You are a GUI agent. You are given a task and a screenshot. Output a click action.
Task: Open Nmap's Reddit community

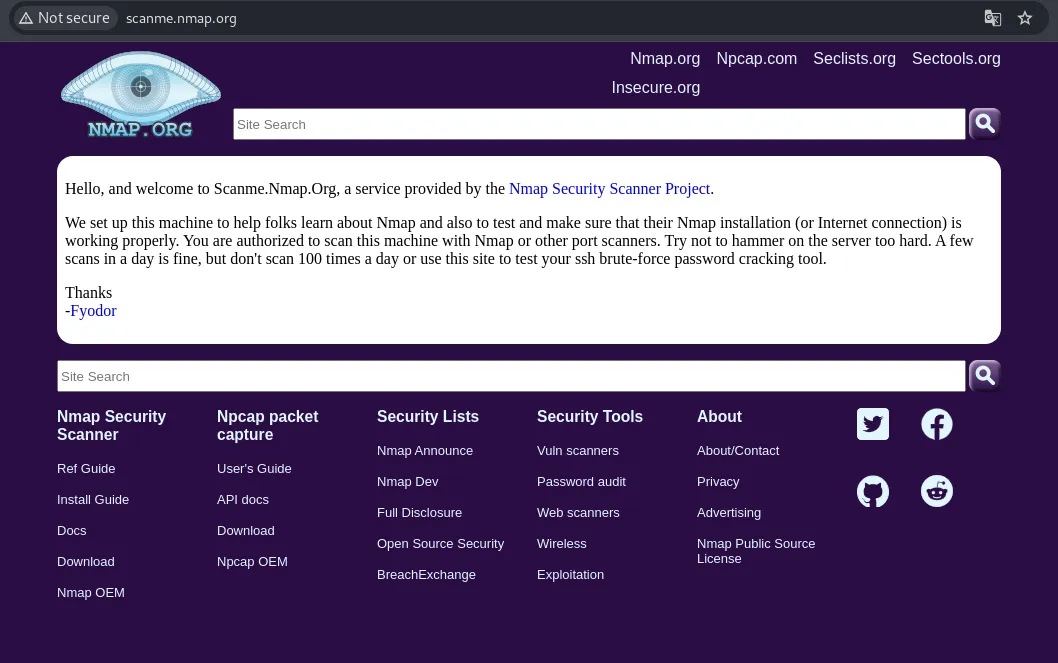(936, 491)
